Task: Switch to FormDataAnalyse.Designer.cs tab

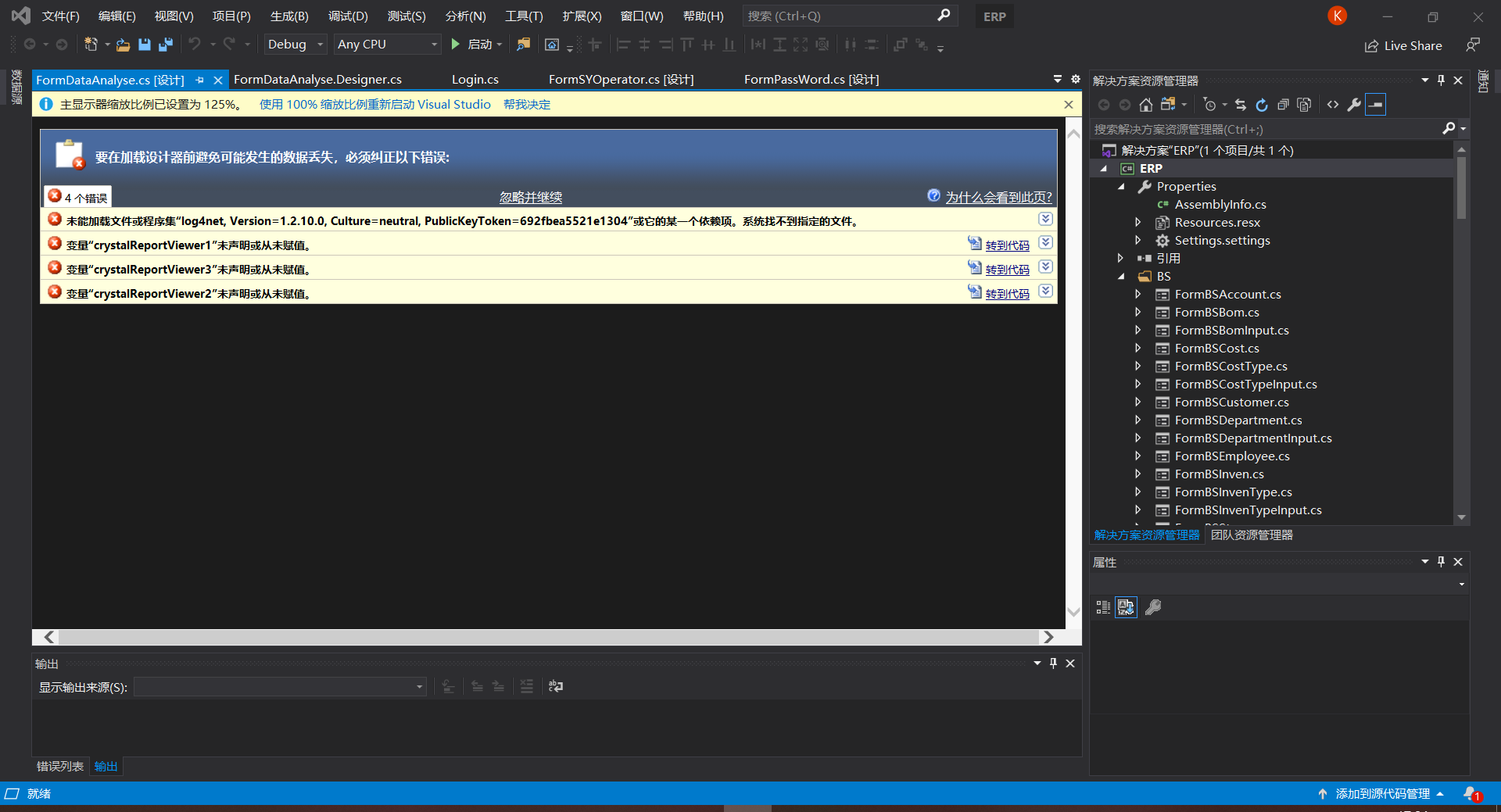Action: click(x=317, y=80)
